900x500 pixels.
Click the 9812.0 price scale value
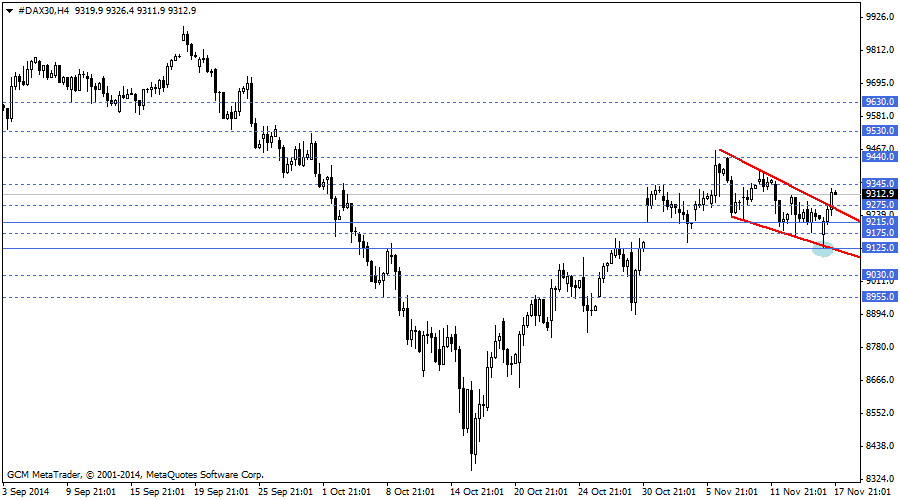coord(880,50)
